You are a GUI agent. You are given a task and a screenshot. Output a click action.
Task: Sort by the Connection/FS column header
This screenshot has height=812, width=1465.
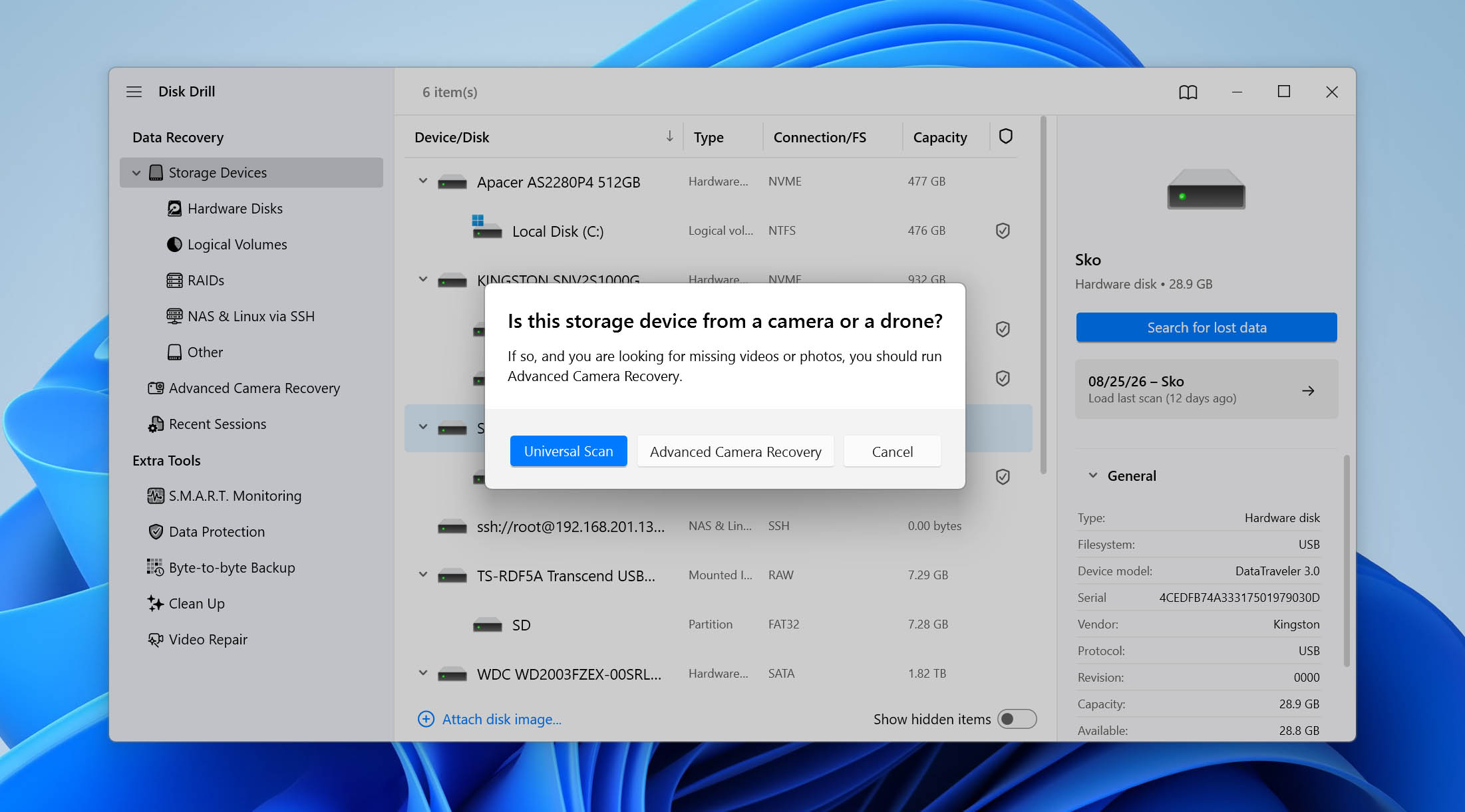tap(820, 138)
